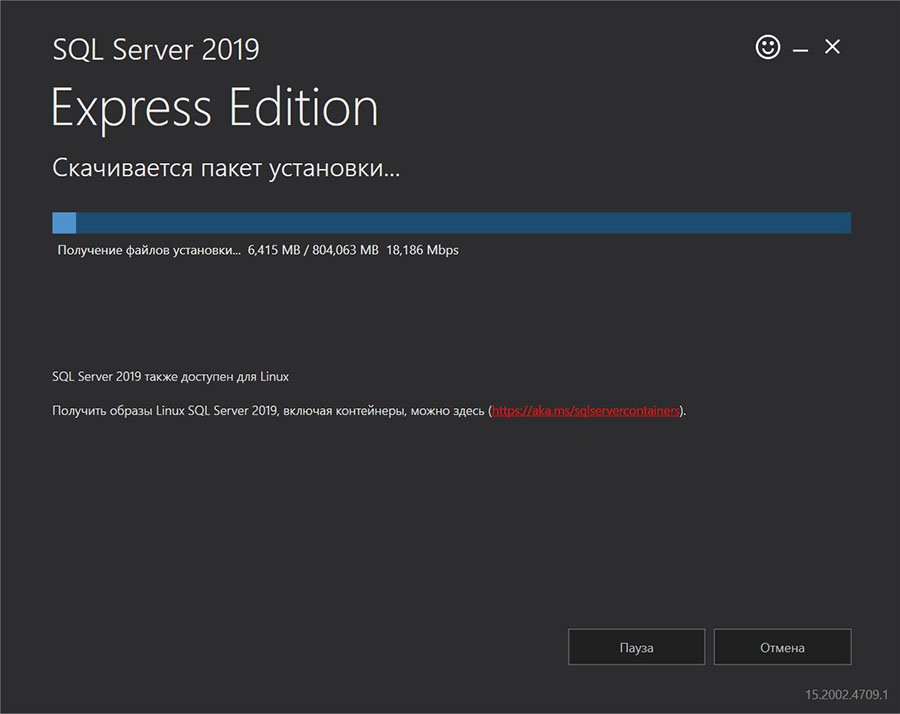
Task: Click the 'SQL Server 2019 также доступен для Linux' text
Action: click(170, 377)
